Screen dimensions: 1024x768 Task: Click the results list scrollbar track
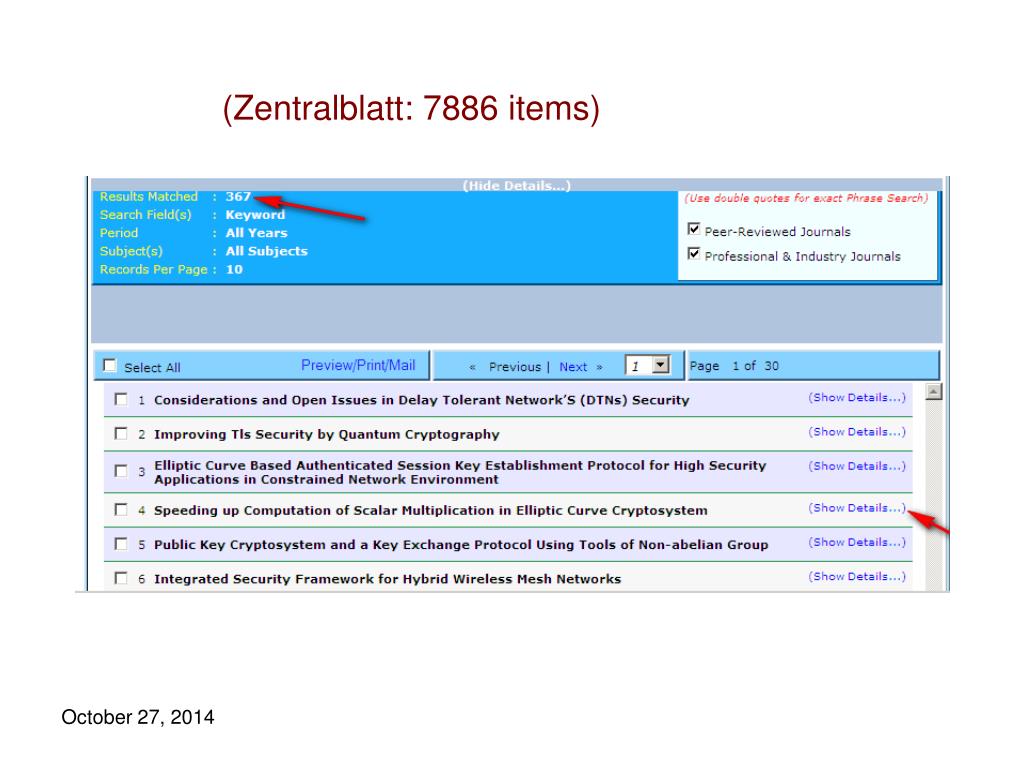934,495
